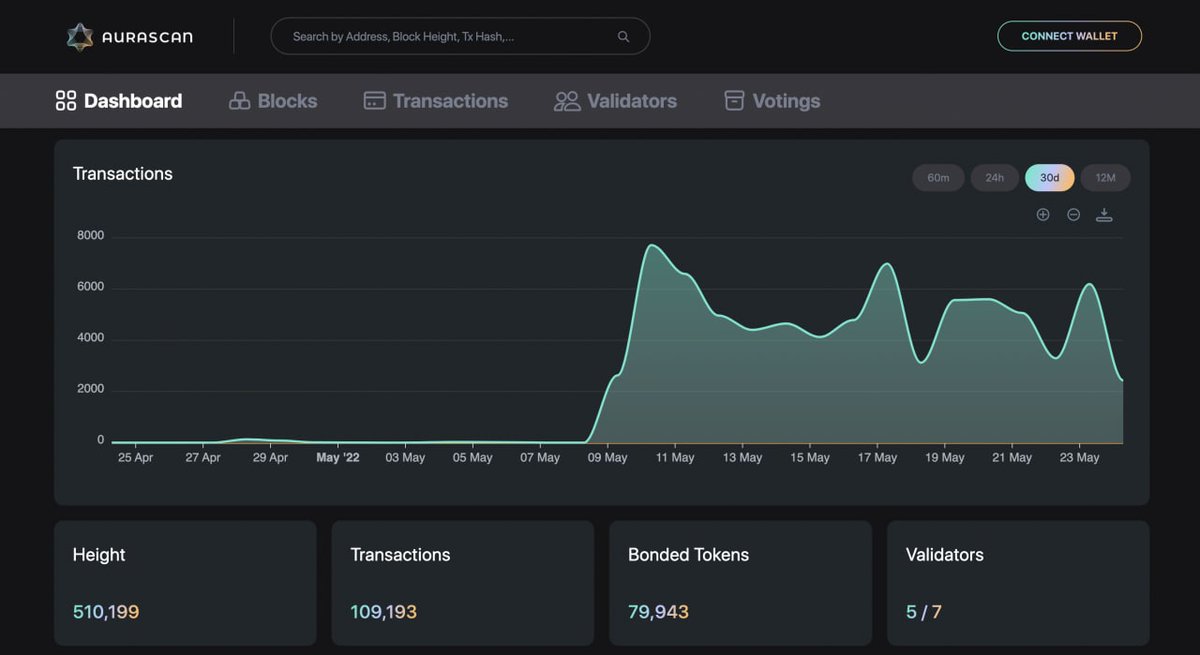Select the 12M chart range
The width and height of the screenshot is (1200, 655).
[1105, 178]
